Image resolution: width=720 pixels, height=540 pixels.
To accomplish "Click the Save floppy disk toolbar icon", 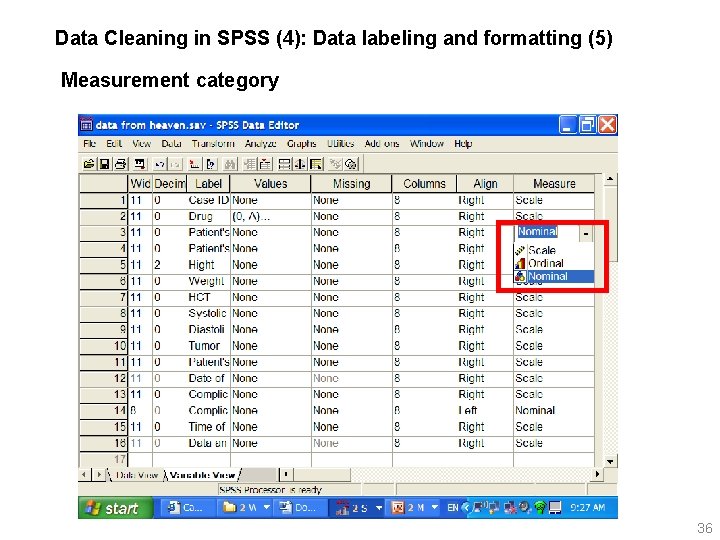I will [x=104, y=164].
